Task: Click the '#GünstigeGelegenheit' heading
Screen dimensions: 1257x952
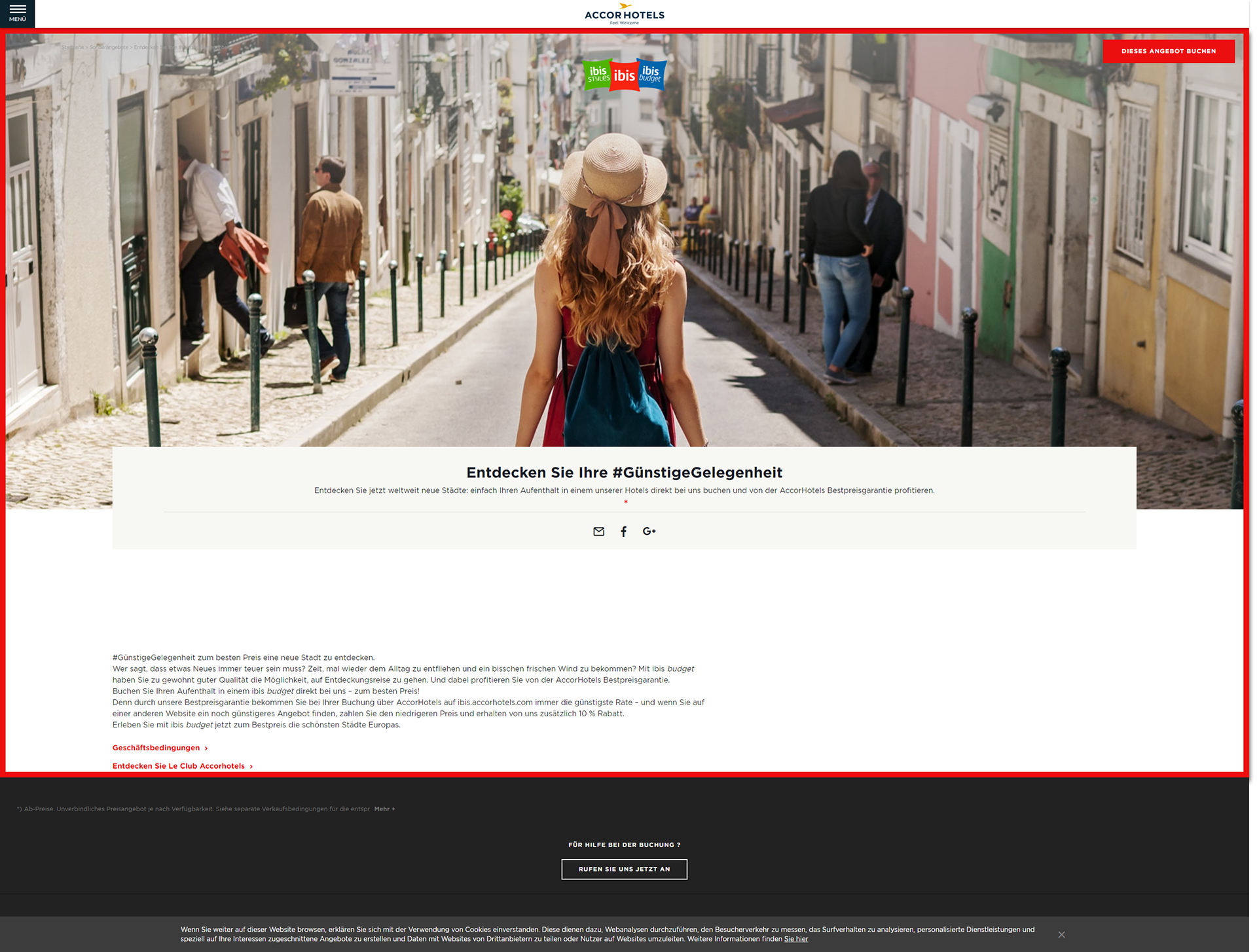Action: [x=624, y=472]
